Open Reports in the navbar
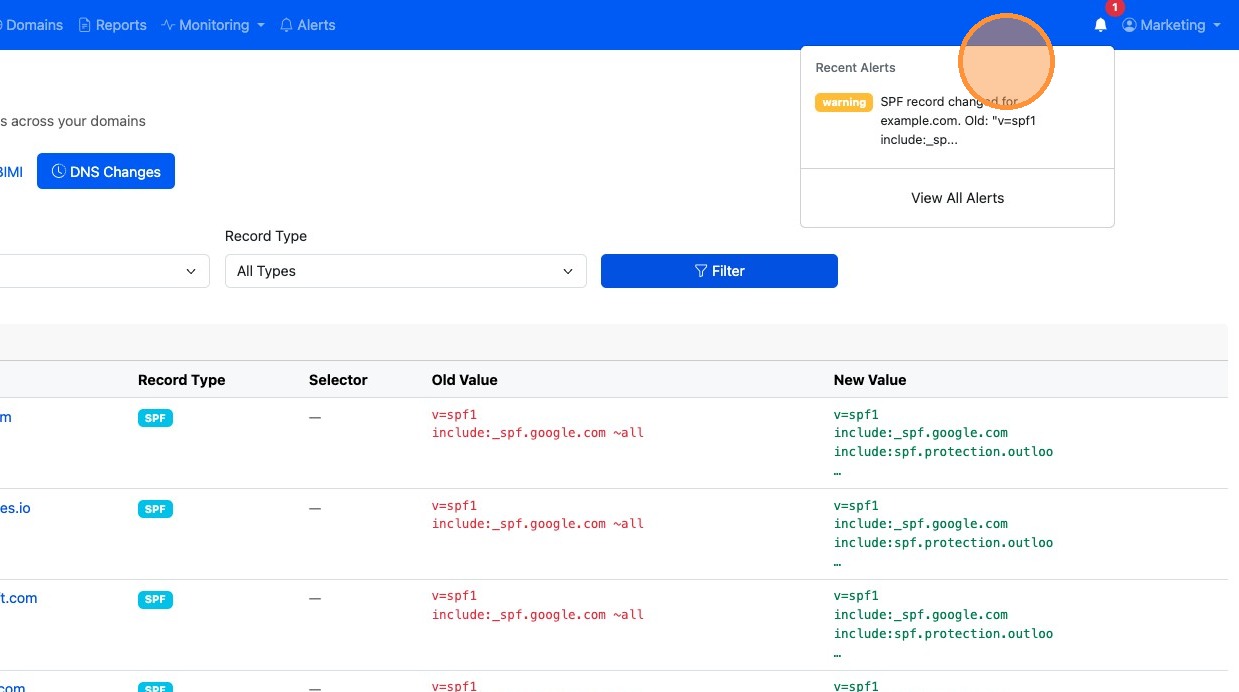The width and height of the screenshot is (1239, 692). coord(112,25)
